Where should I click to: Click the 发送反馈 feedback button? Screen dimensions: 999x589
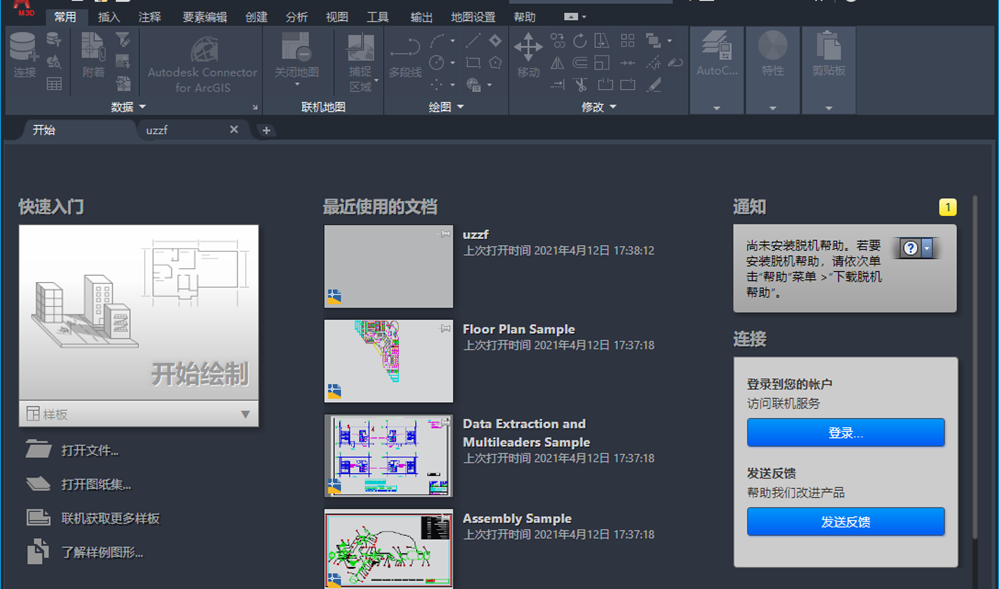point(845,521)
